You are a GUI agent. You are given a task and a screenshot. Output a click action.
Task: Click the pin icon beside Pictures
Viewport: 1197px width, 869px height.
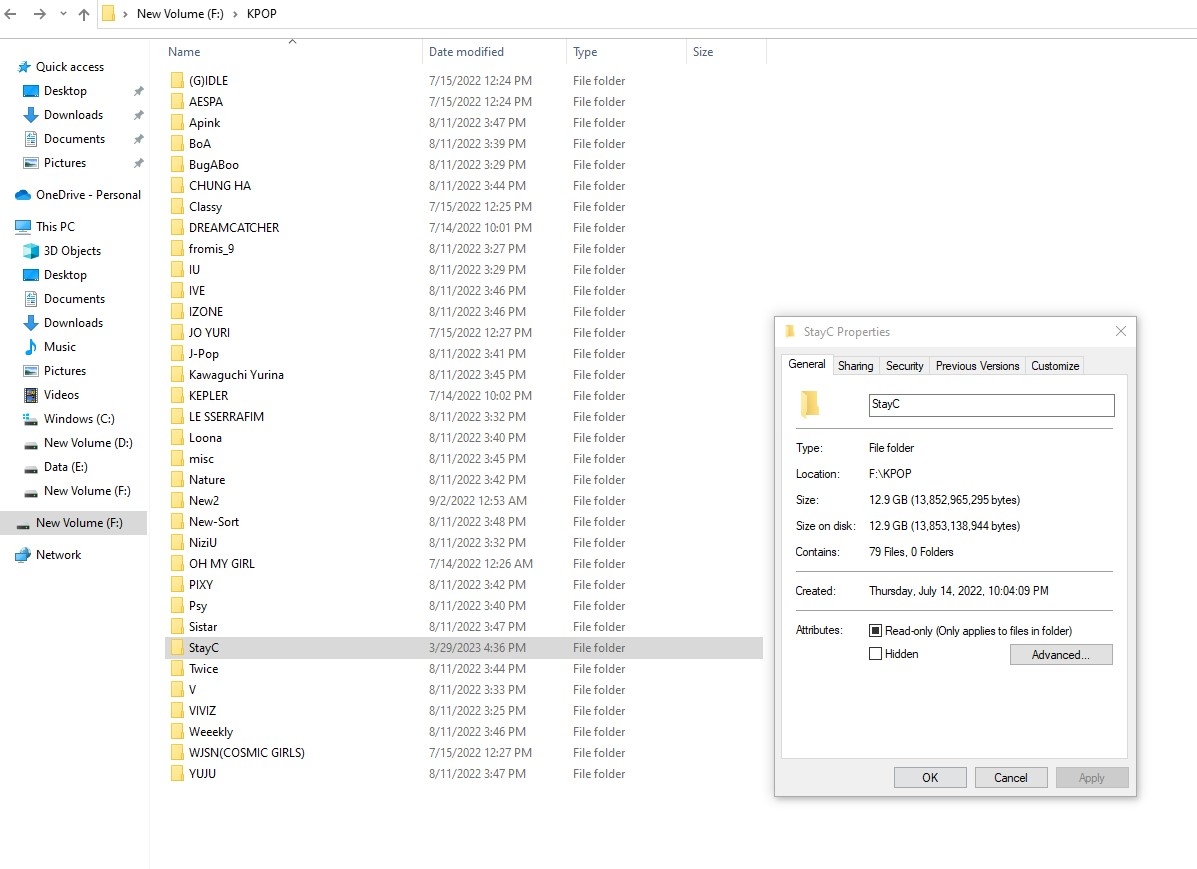(138, 163)
